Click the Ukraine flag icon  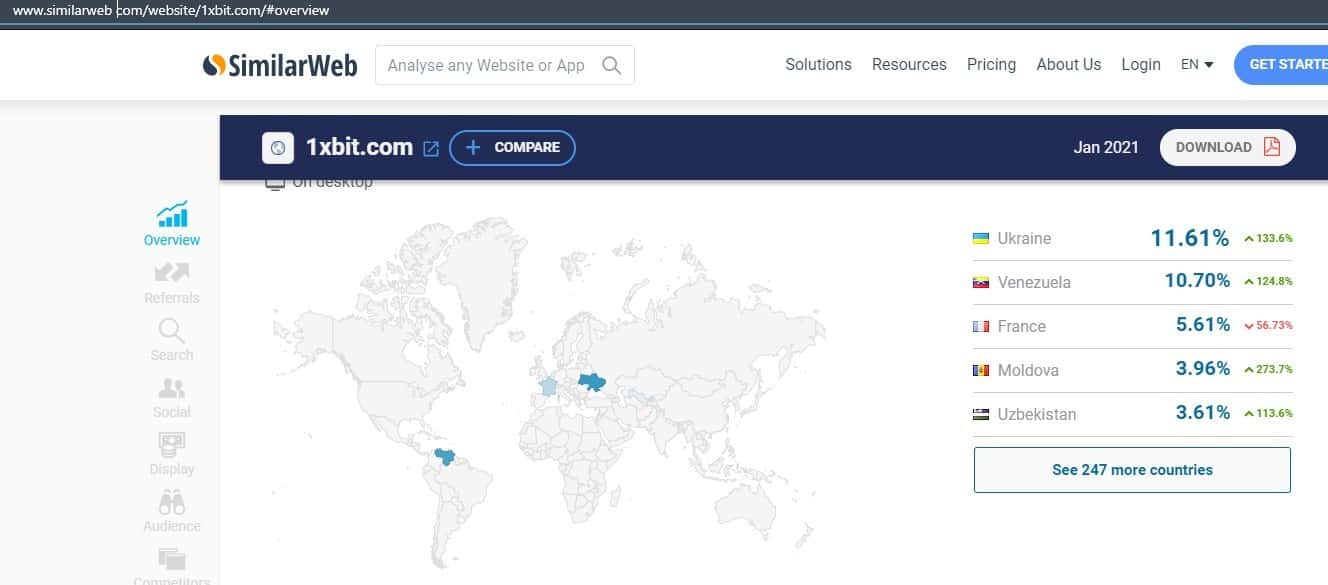[981, 238]
